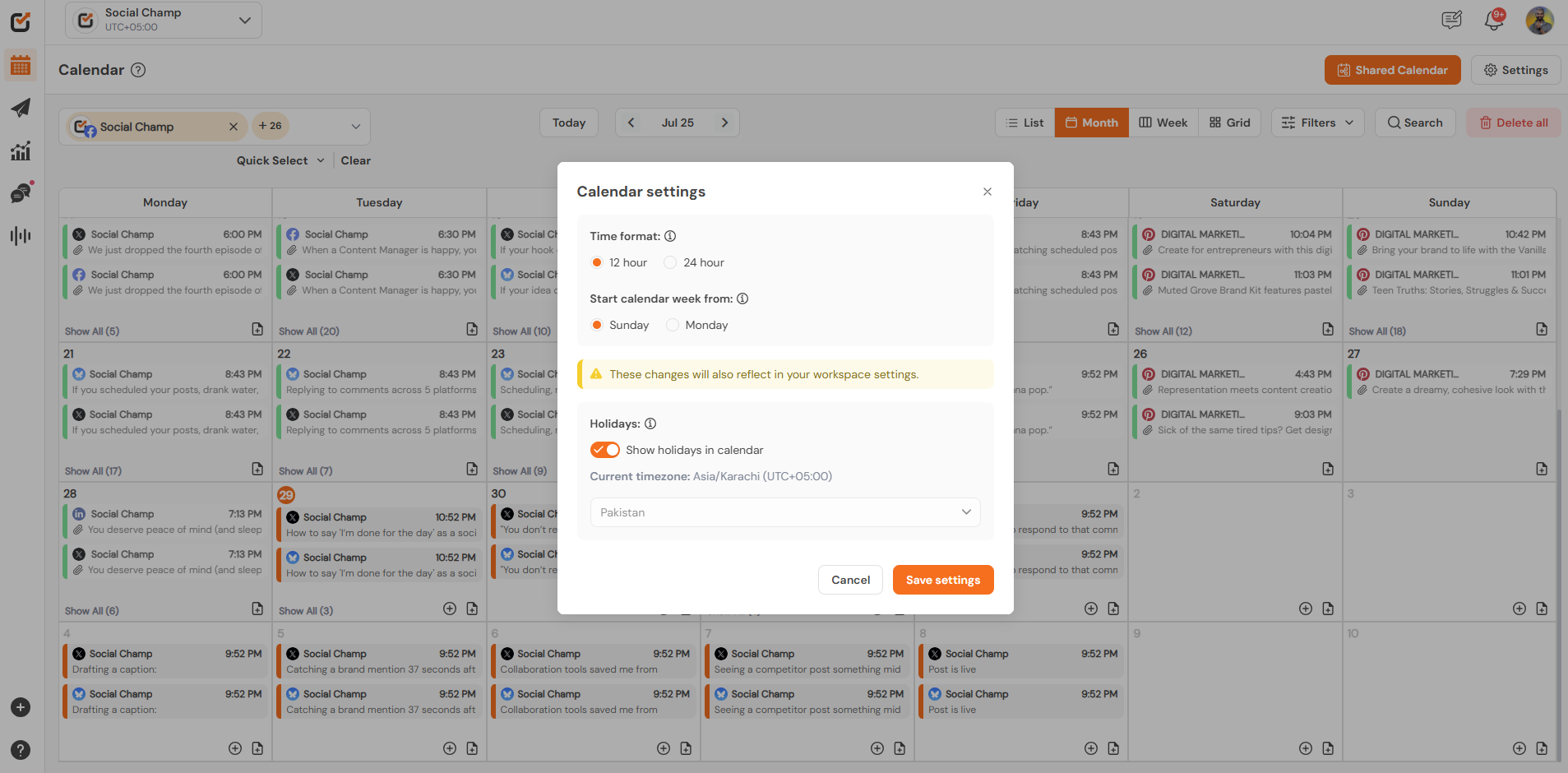Open the 10:04 PM DIGITAL MARKETI post on Saturday
This screenshot has width=1568, height=773.
coord(1236,242)
